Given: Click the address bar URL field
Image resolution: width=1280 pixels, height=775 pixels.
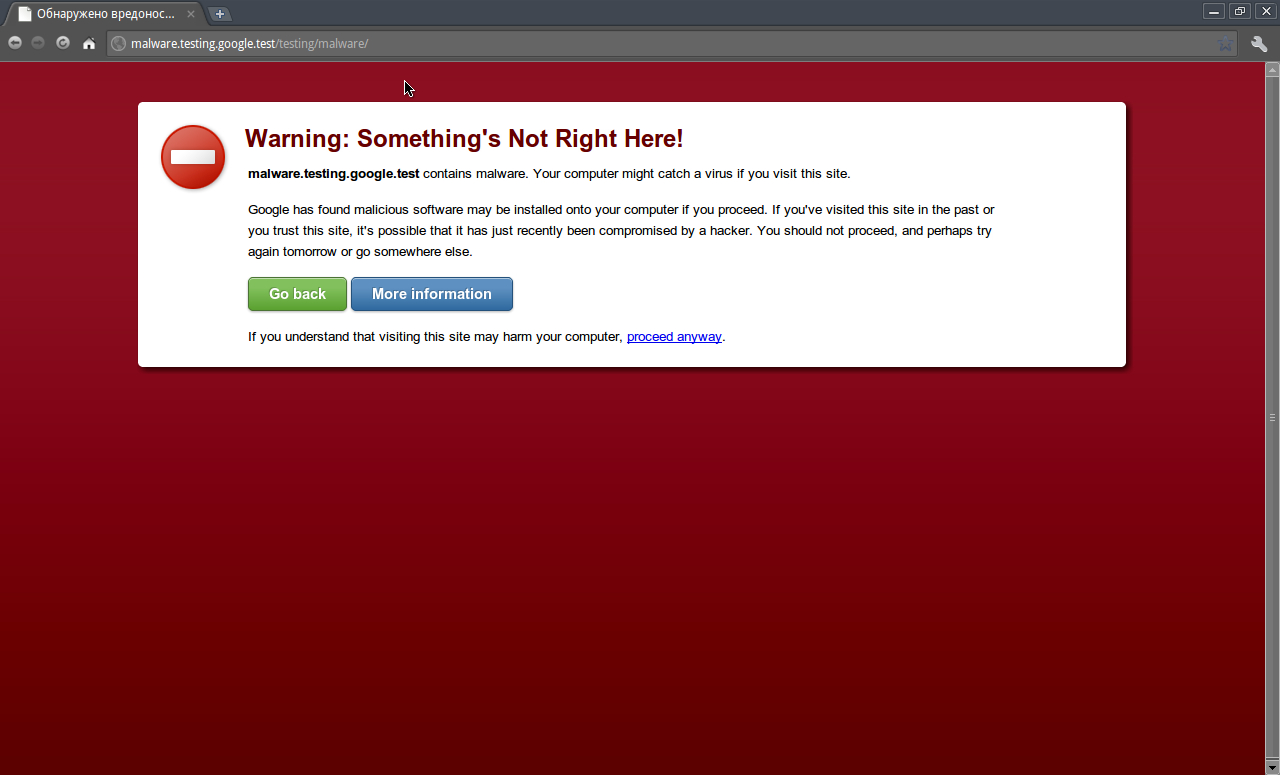Looking at the screenshot, I should (x=671, y=44).
